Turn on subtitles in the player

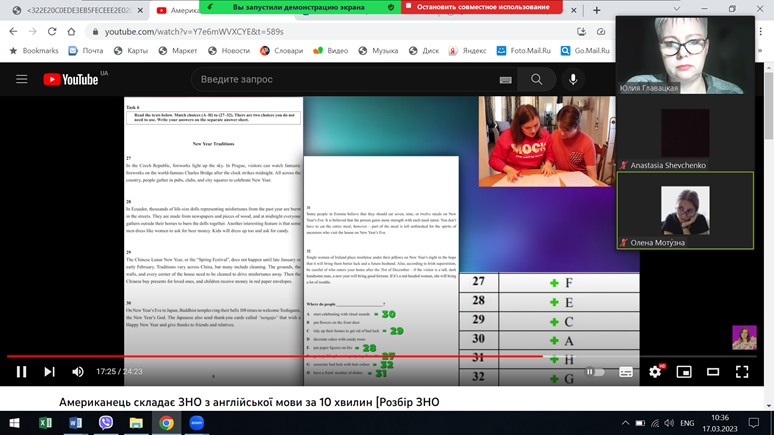625,372
